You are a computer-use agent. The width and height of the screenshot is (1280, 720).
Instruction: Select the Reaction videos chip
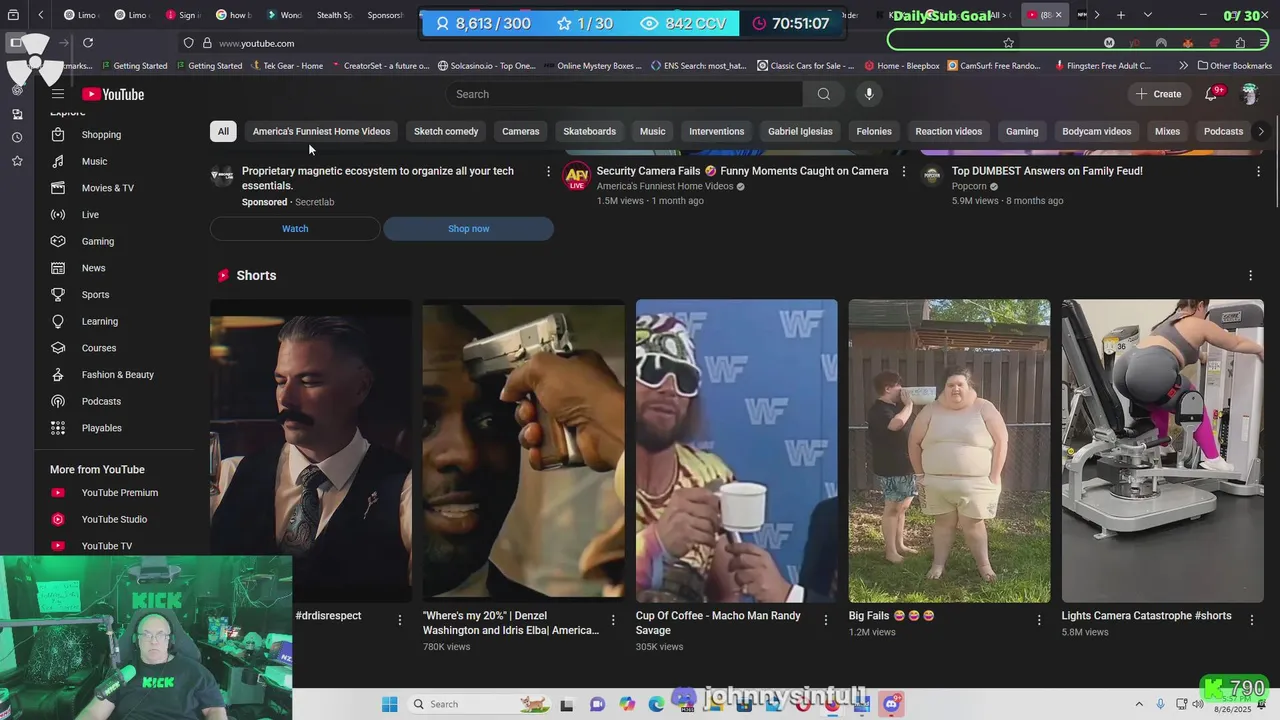pyautogui.click(x=948, y=131)
